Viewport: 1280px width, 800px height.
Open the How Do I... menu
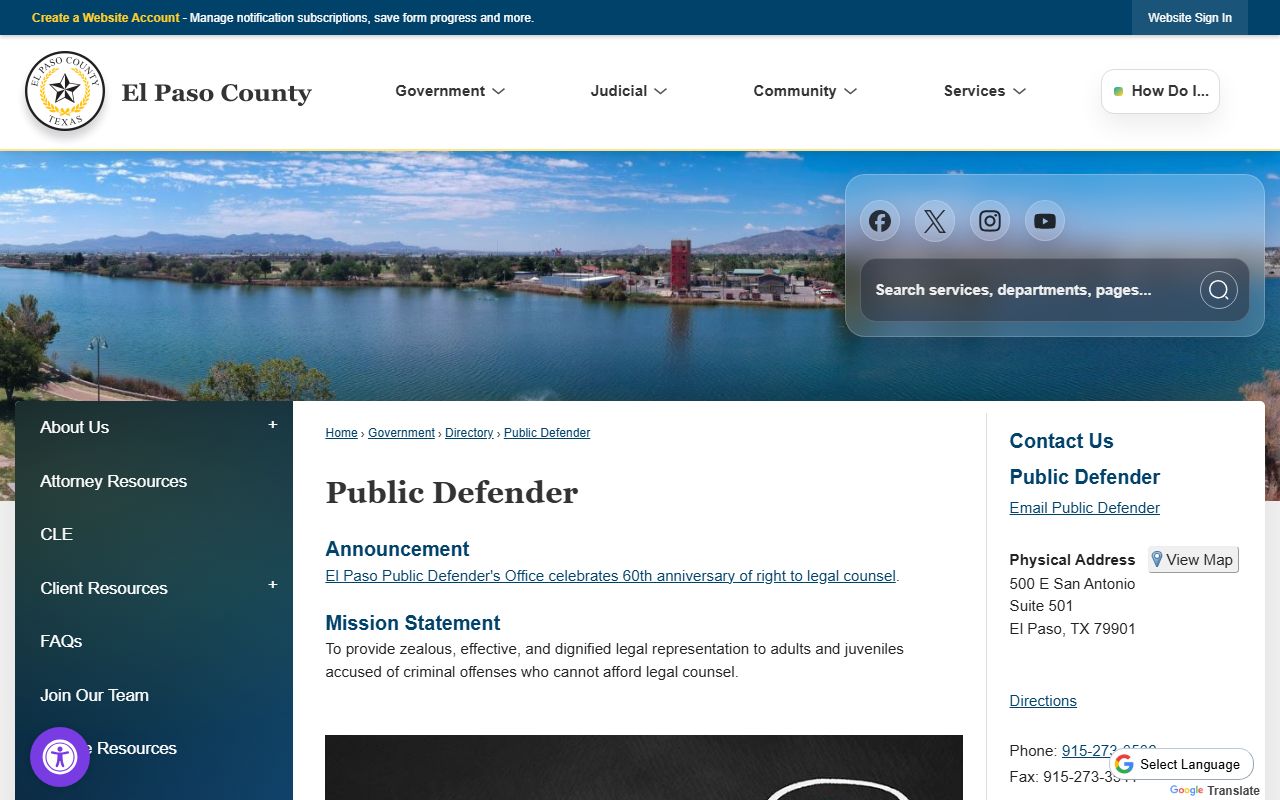click(1160, 91)
